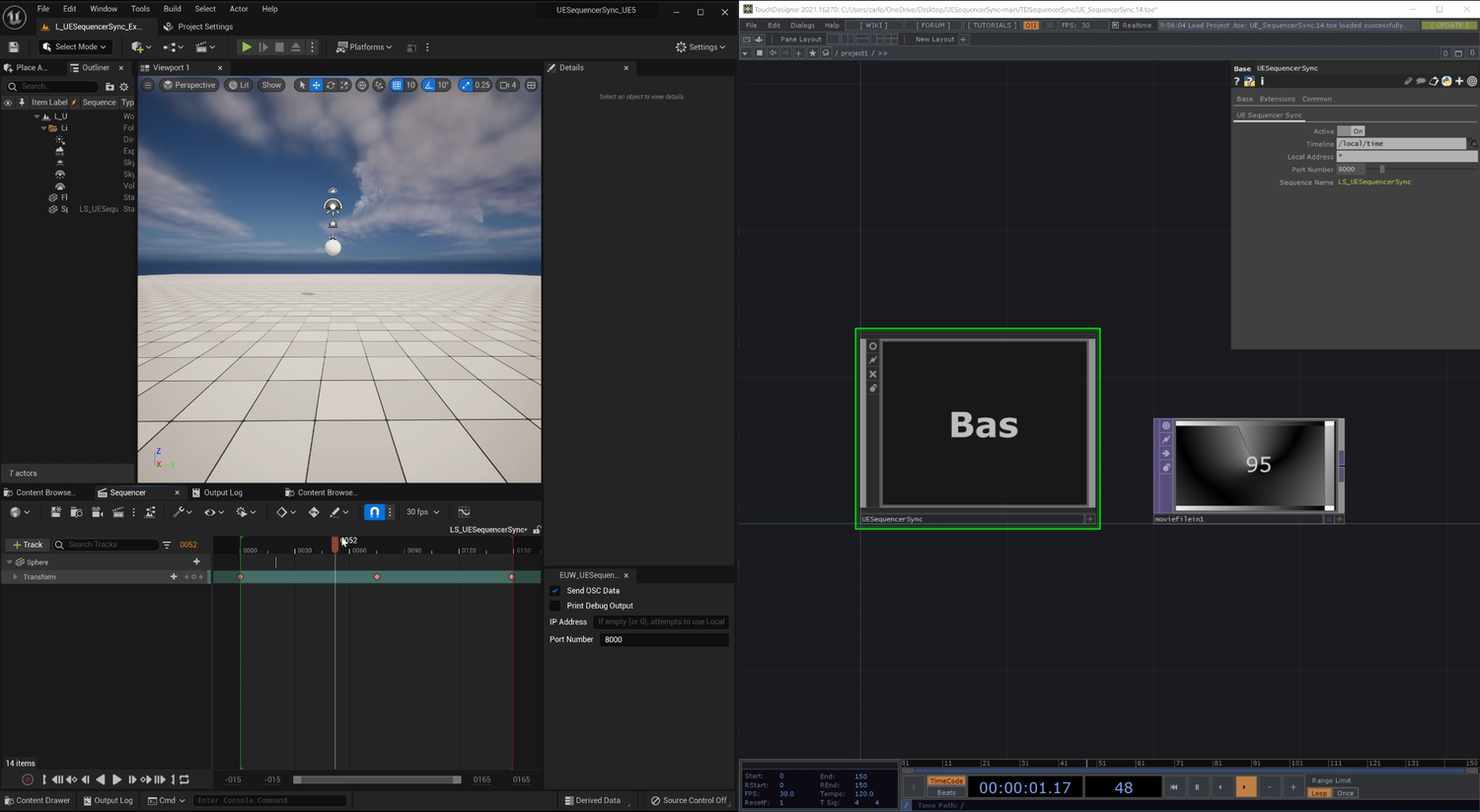The width and height of the screenshot is (1480, 812).
Task: Open the Window menu in Unreal
Action: [x=103, y=9]
